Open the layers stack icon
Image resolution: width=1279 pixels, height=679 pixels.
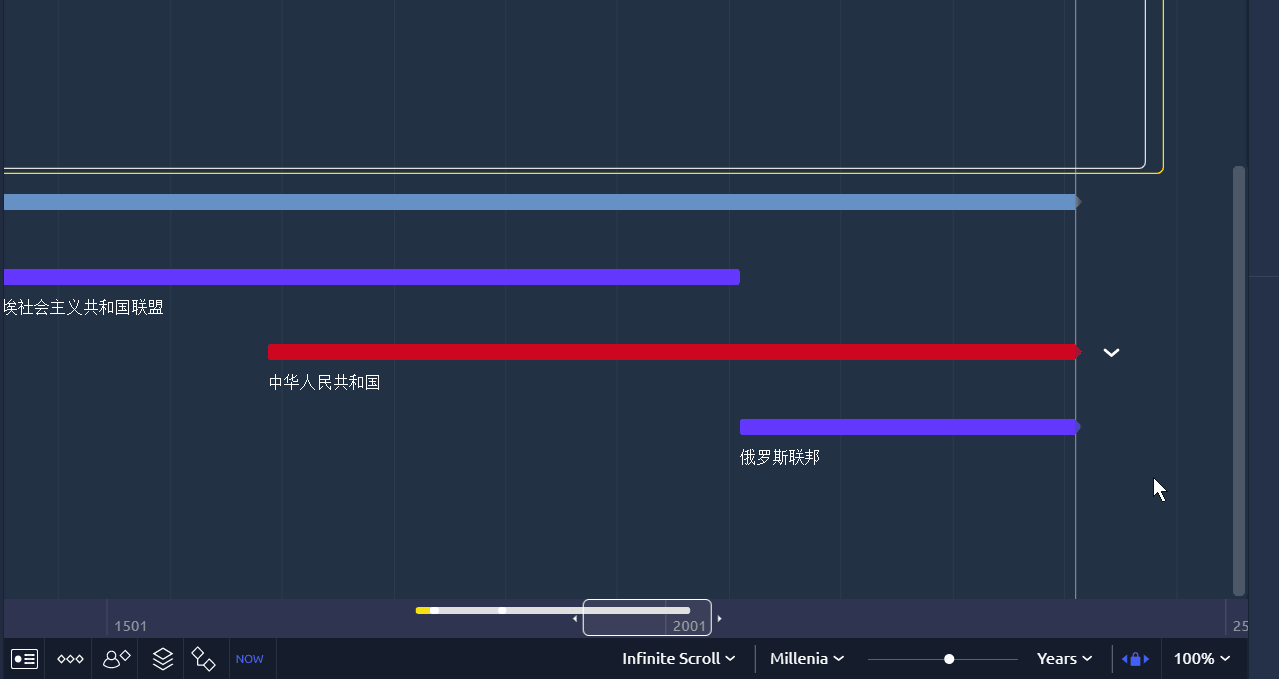pyautogui.click(x=163, y=659)
